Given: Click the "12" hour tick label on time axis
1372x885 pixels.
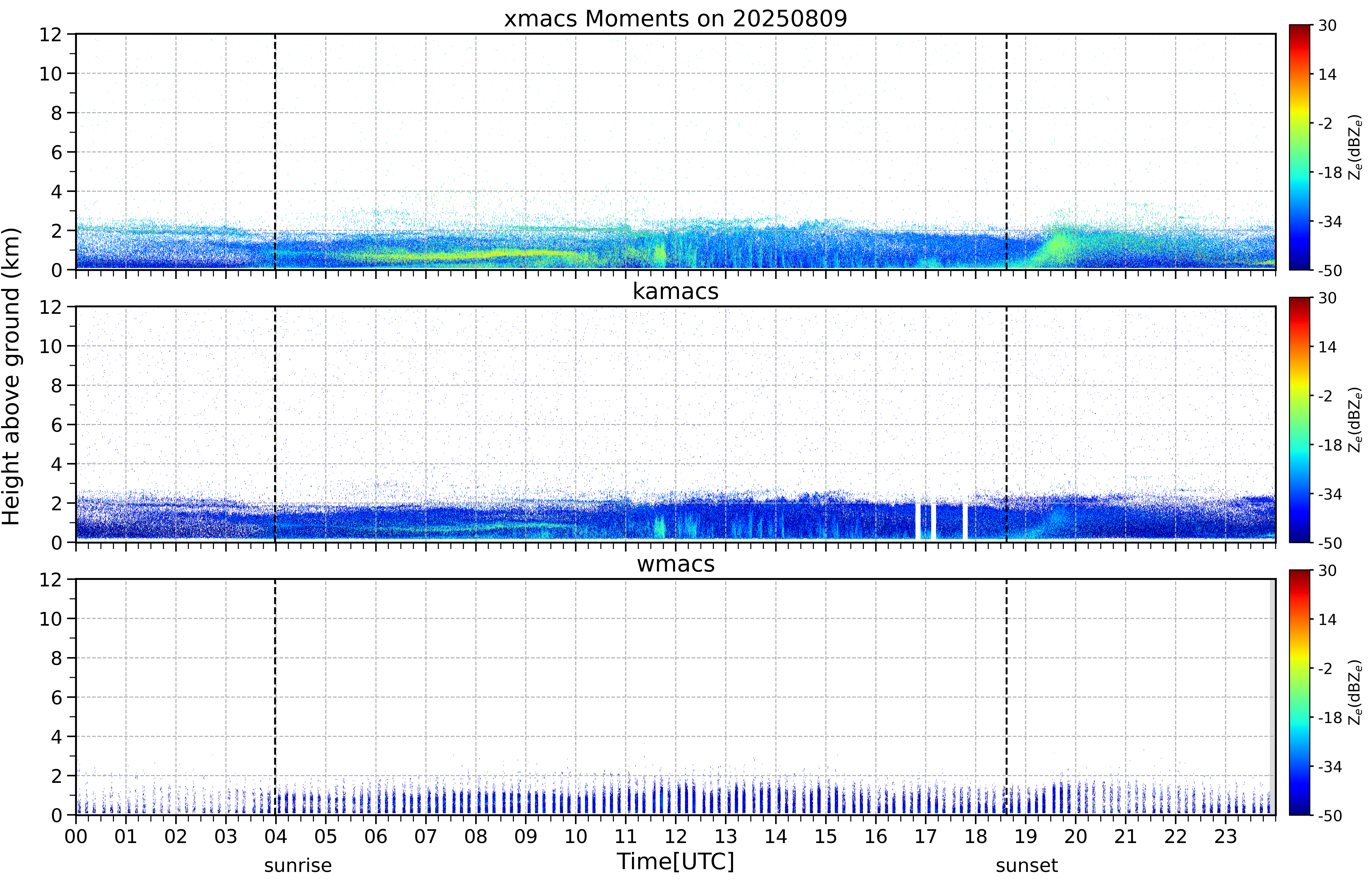Looking at the screenshot, I should [x=676, y=837].
